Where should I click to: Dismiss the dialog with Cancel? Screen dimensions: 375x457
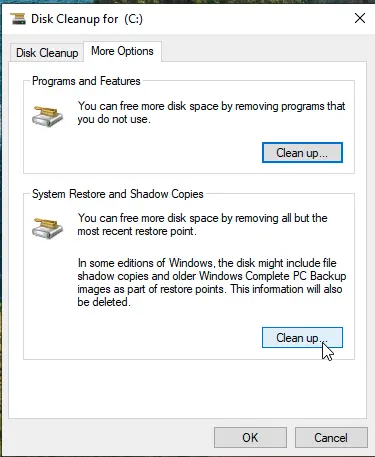(331, 437)
